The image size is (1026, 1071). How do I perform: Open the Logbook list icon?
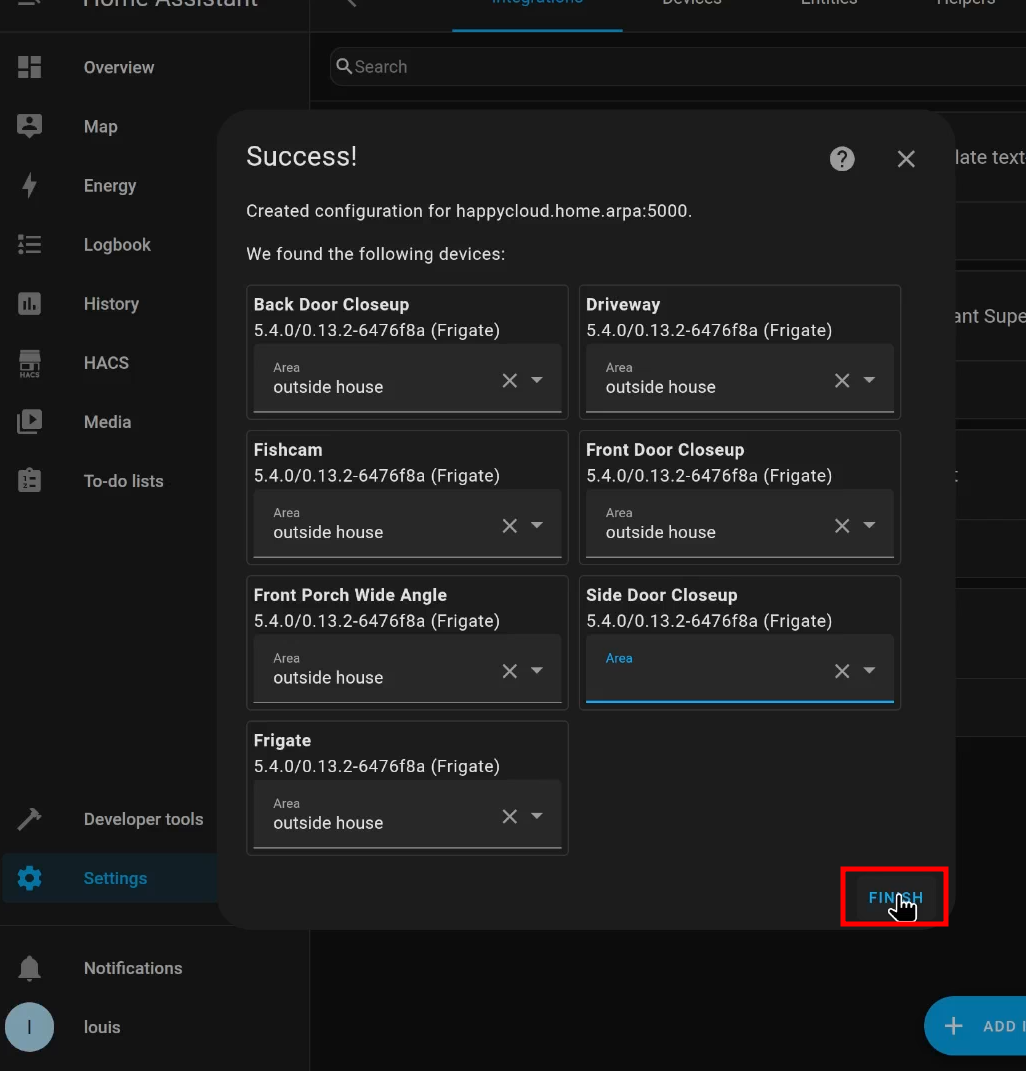point(29,245)
